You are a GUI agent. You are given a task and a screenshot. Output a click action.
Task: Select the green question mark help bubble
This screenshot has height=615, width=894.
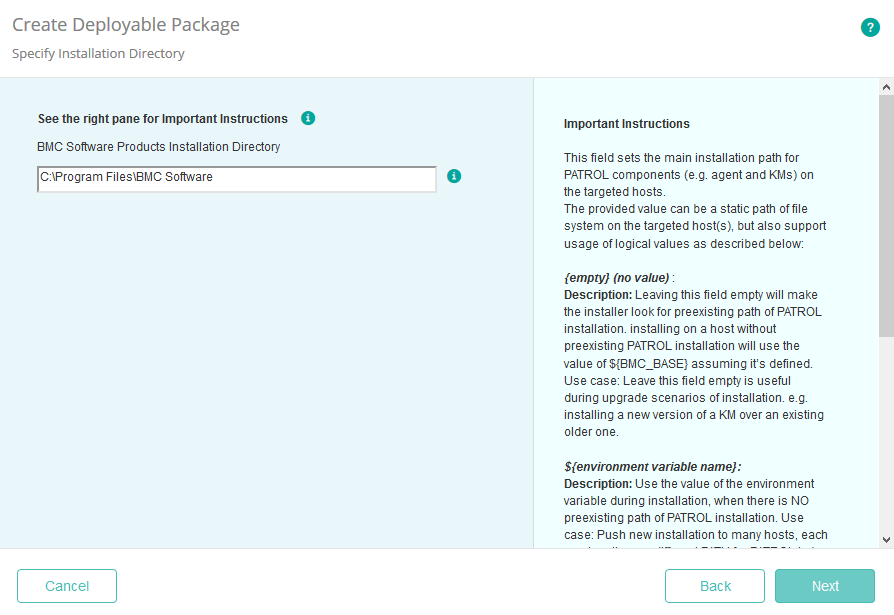(870, 27)
